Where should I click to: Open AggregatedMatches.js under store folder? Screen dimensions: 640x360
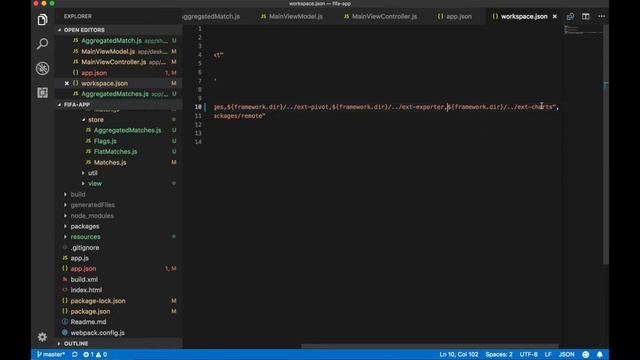(127, 130)
